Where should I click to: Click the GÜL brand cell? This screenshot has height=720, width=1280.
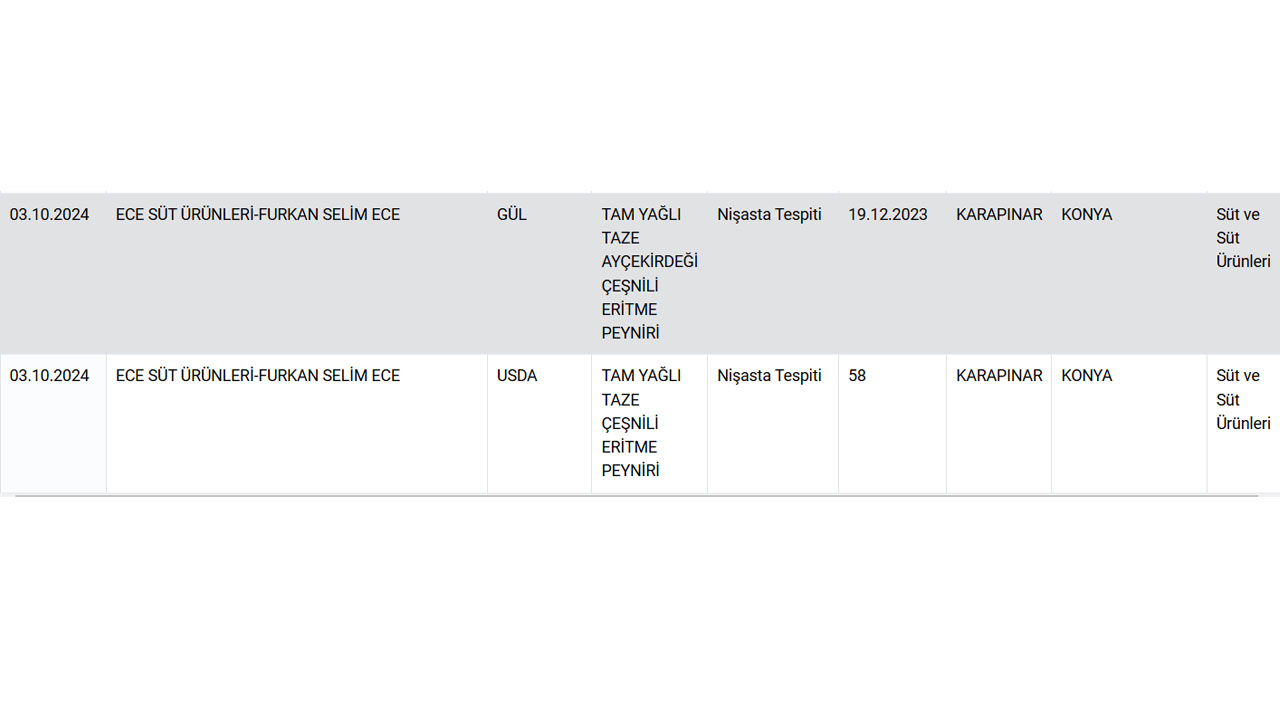click(x=511, y=215)
